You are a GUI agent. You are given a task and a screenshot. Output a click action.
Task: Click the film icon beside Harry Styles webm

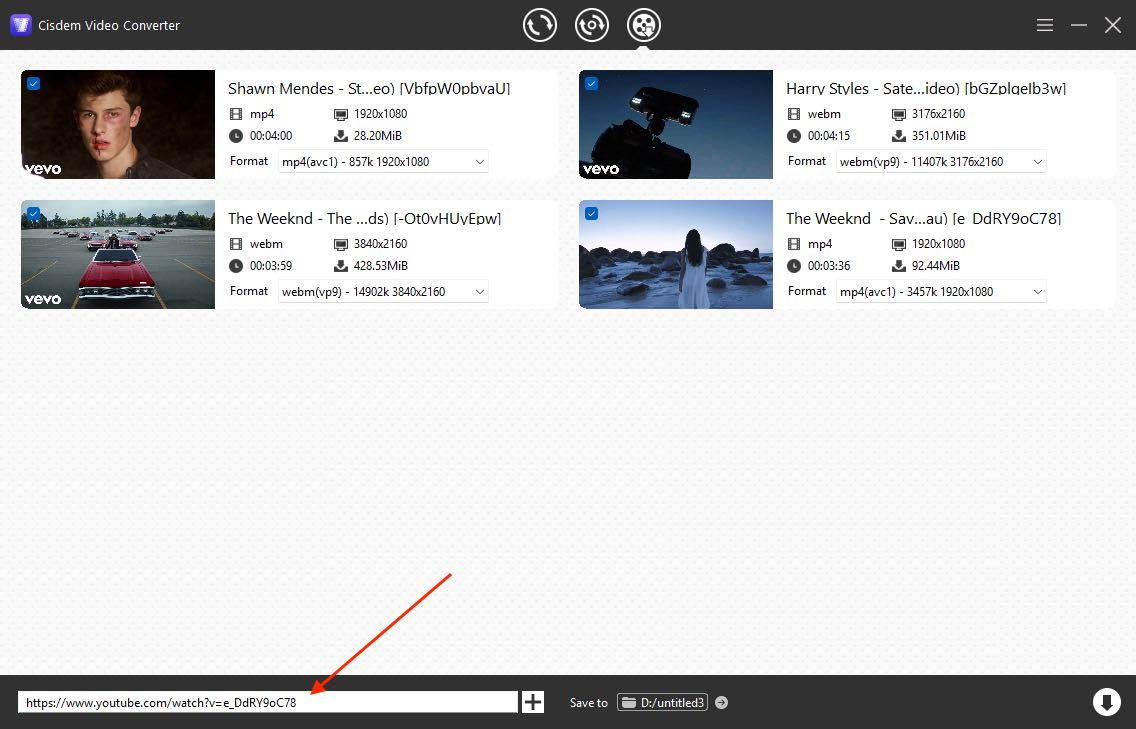pyautogui.click(x=793, y=114)
